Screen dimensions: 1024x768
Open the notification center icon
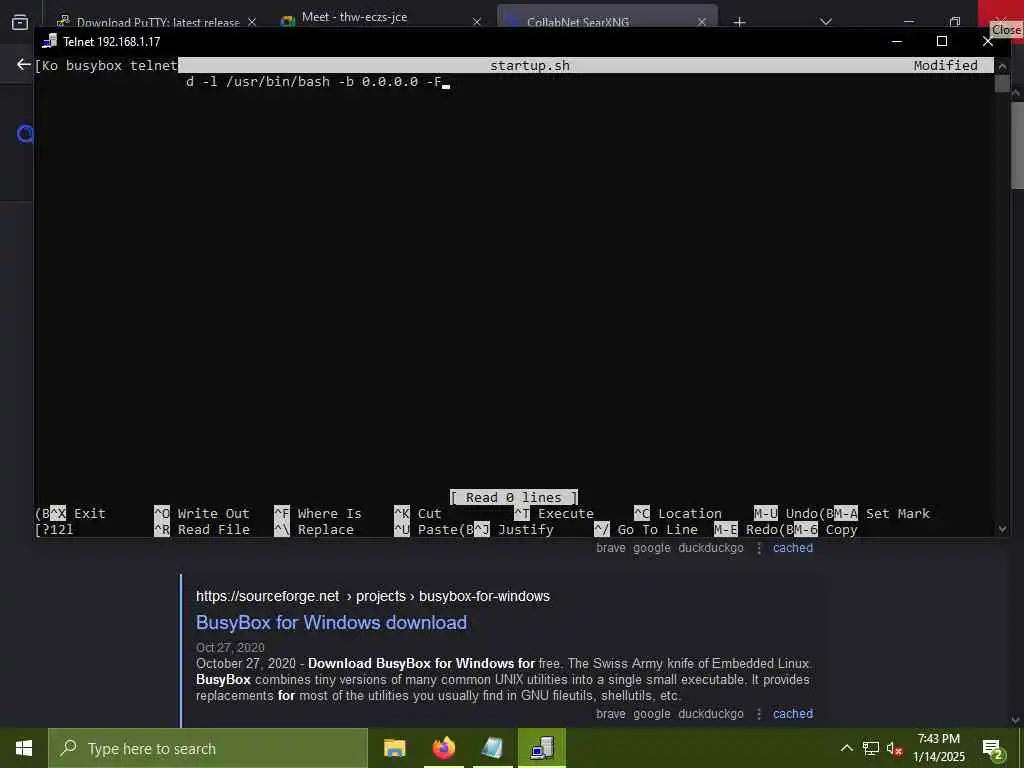point(992,749)
